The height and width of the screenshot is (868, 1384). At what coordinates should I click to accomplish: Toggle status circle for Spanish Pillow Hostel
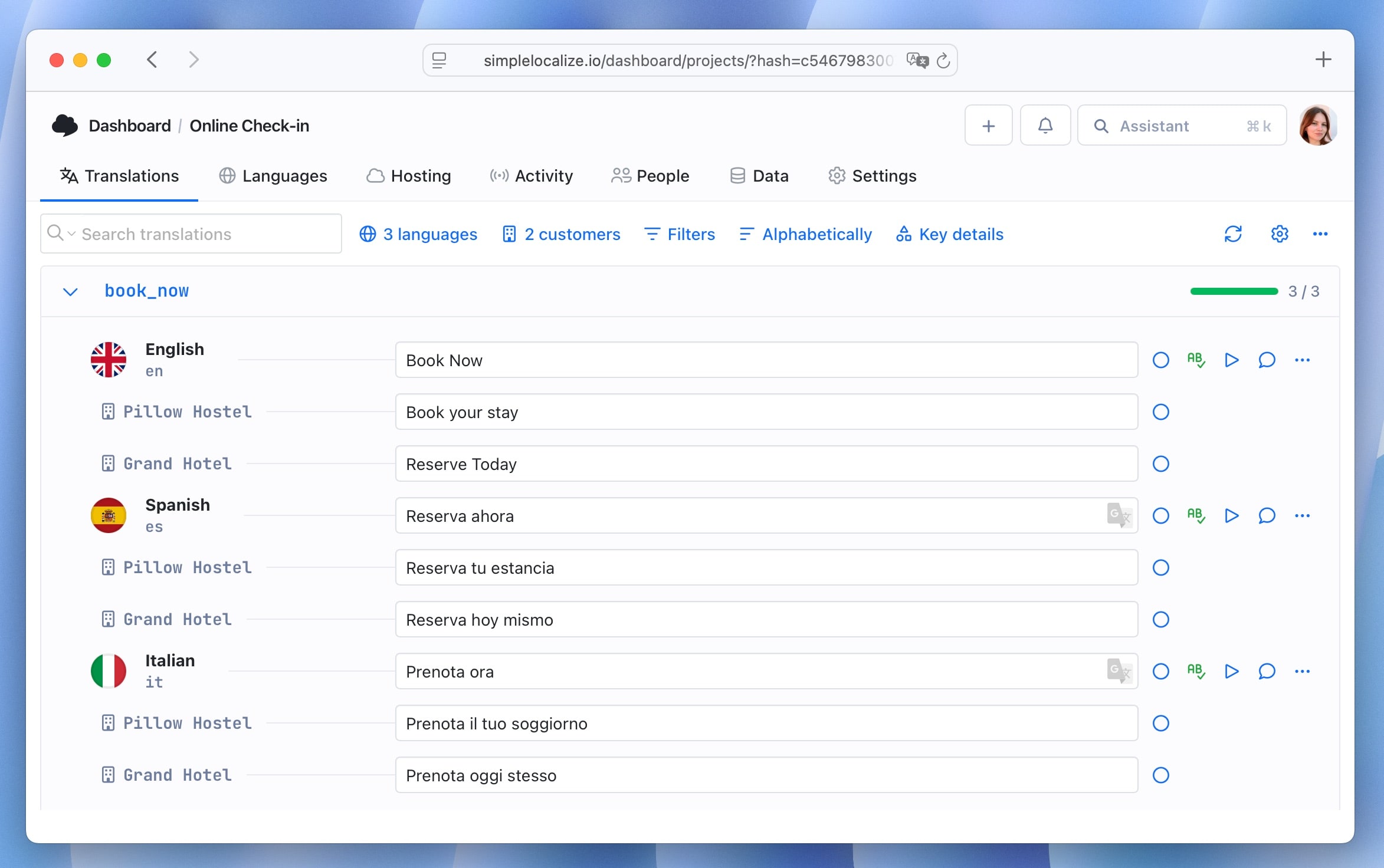1160,568
